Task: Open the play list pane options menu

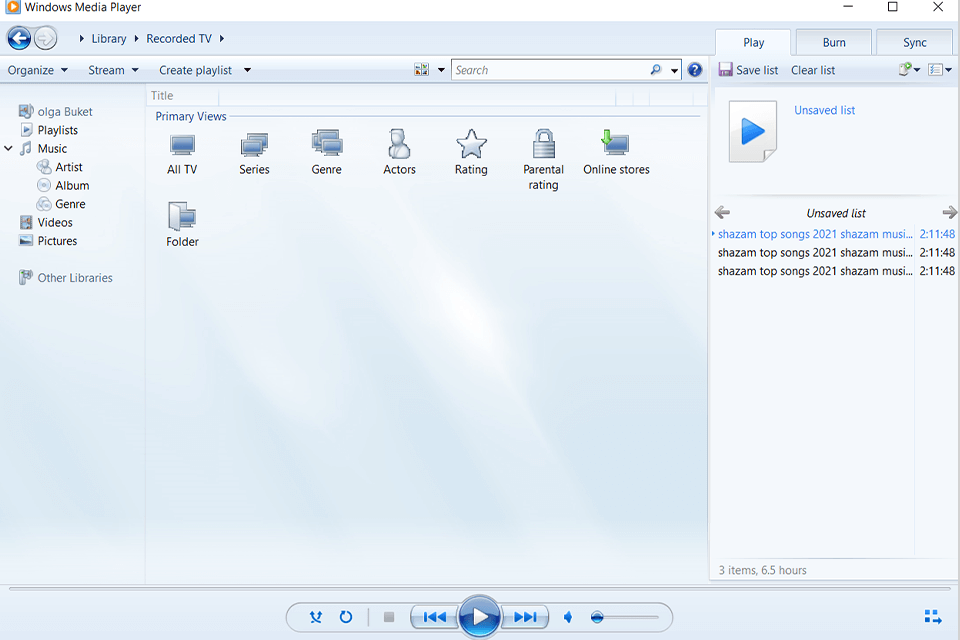Action: pos(909,69)
